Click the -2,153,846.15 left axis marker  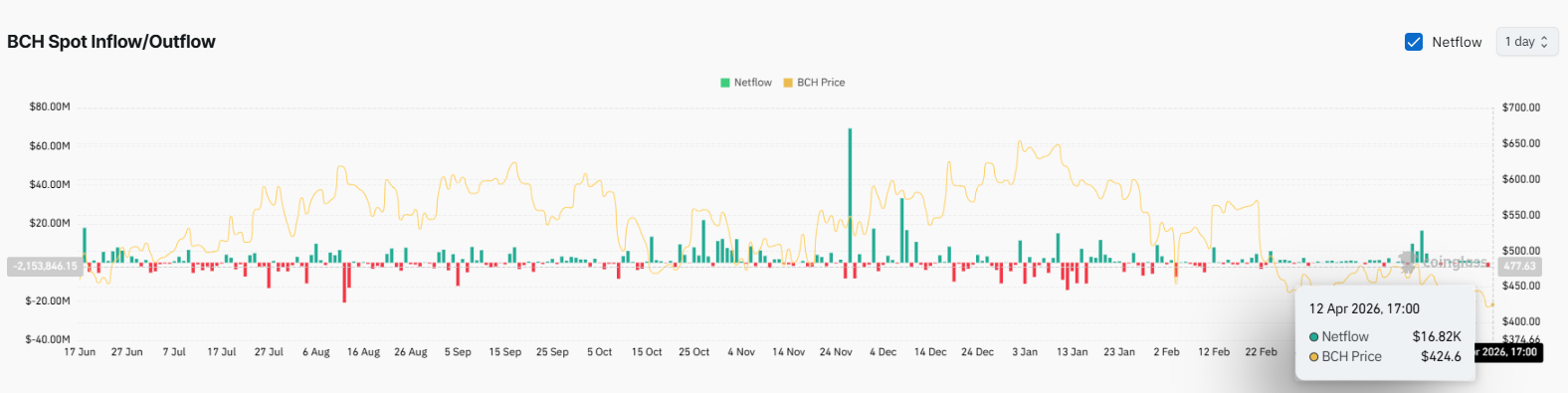(x=46, y=267)
